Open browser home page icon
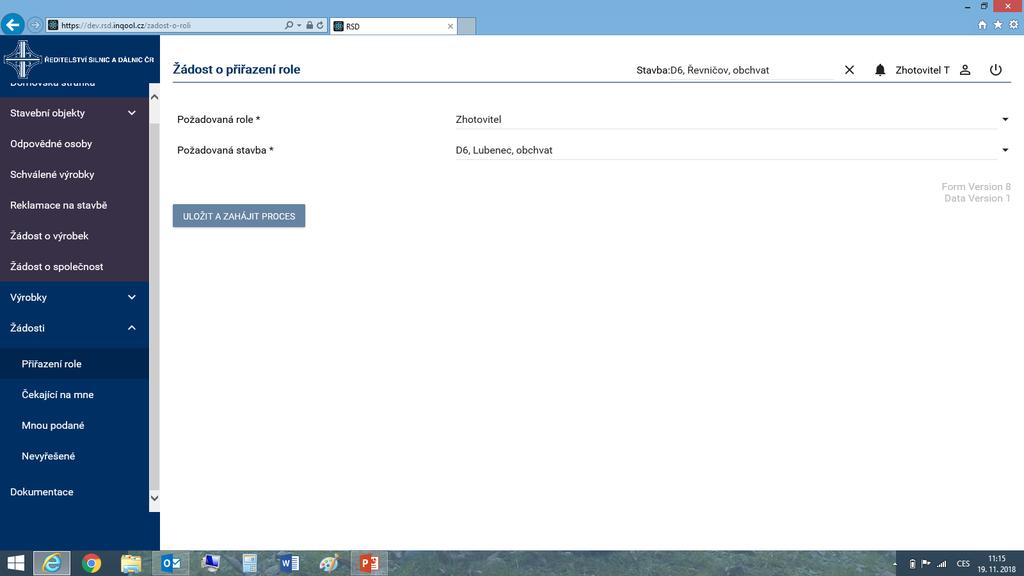 pyautogui.click(x=982, y=25)
